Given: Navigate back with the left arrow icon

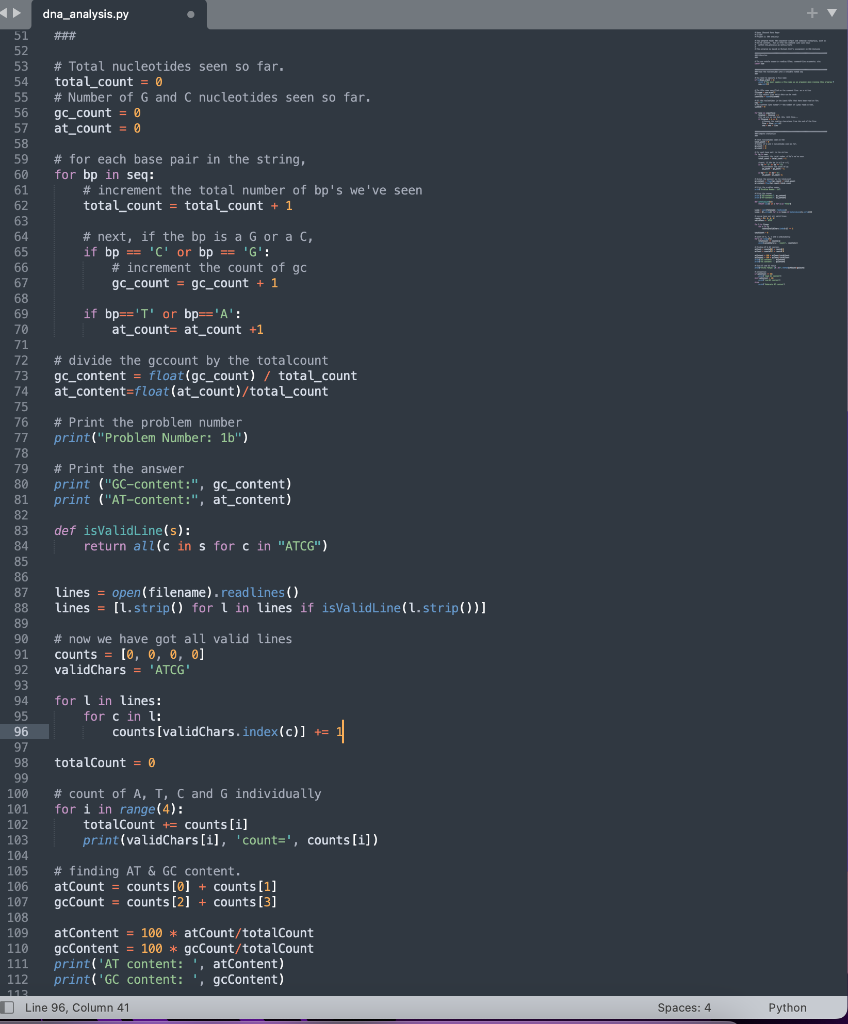Looking at the screenshot, I should tap(6, 14).
